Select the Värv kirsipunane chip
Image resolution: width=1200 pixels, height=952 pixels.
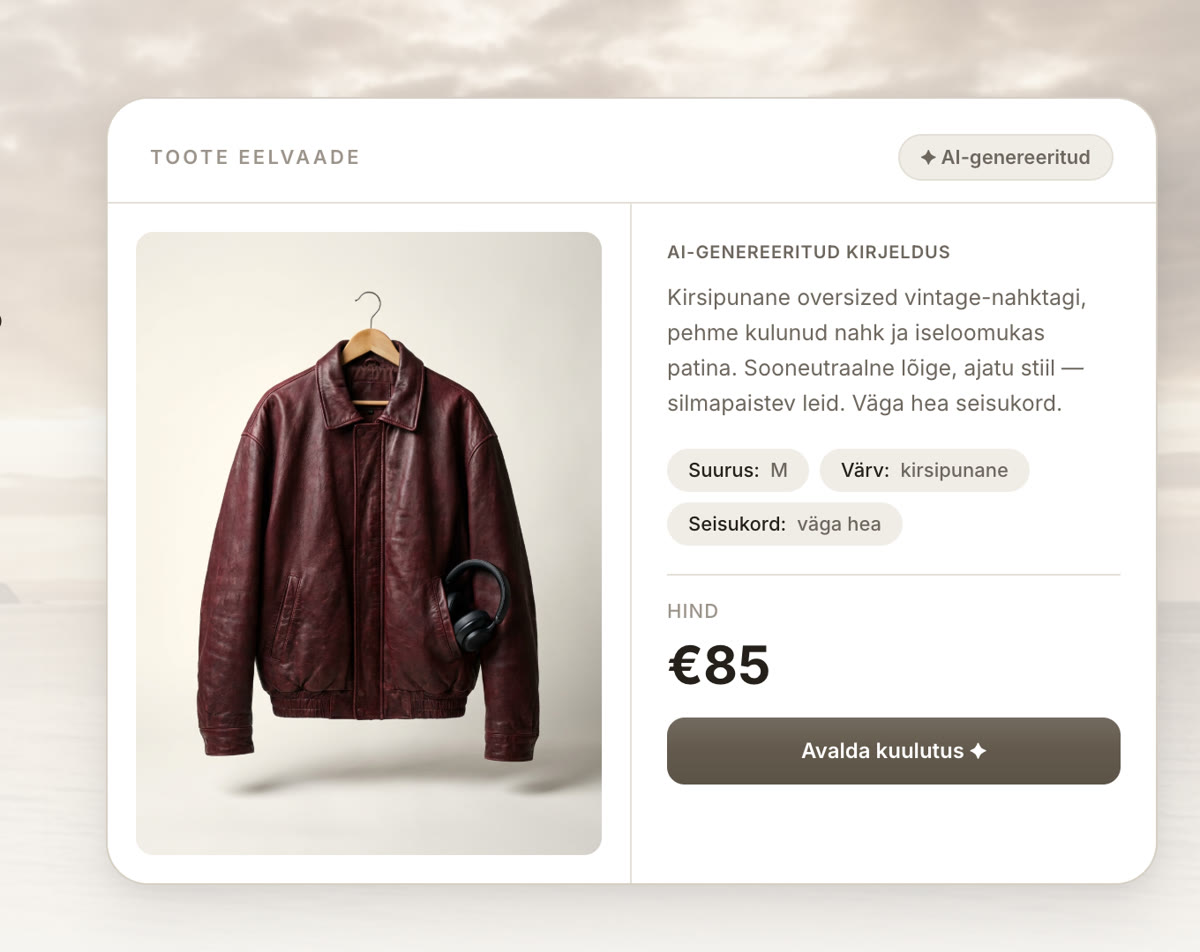click(924, 470)
